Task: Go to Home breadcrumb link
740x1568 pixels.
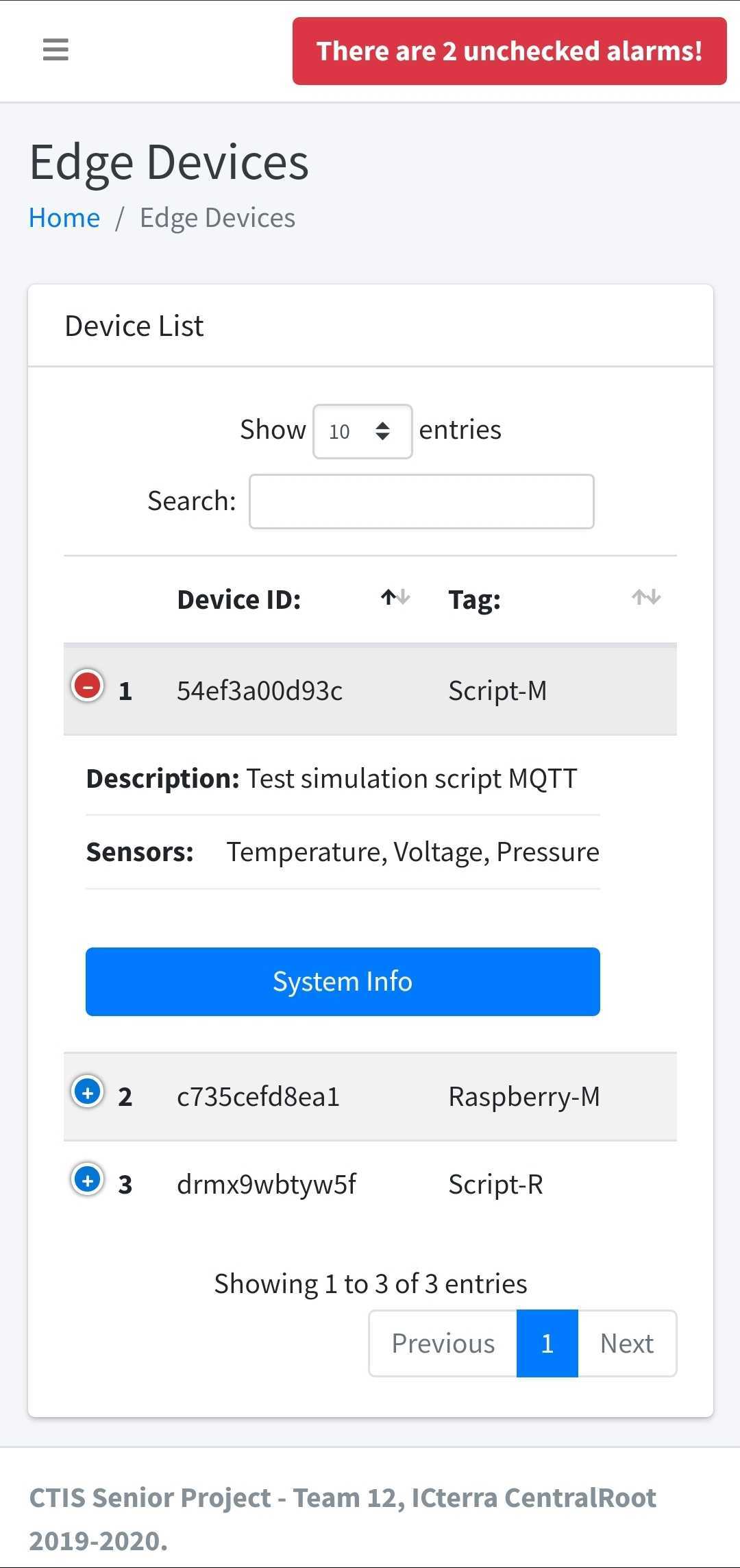Action: (64, 218)
